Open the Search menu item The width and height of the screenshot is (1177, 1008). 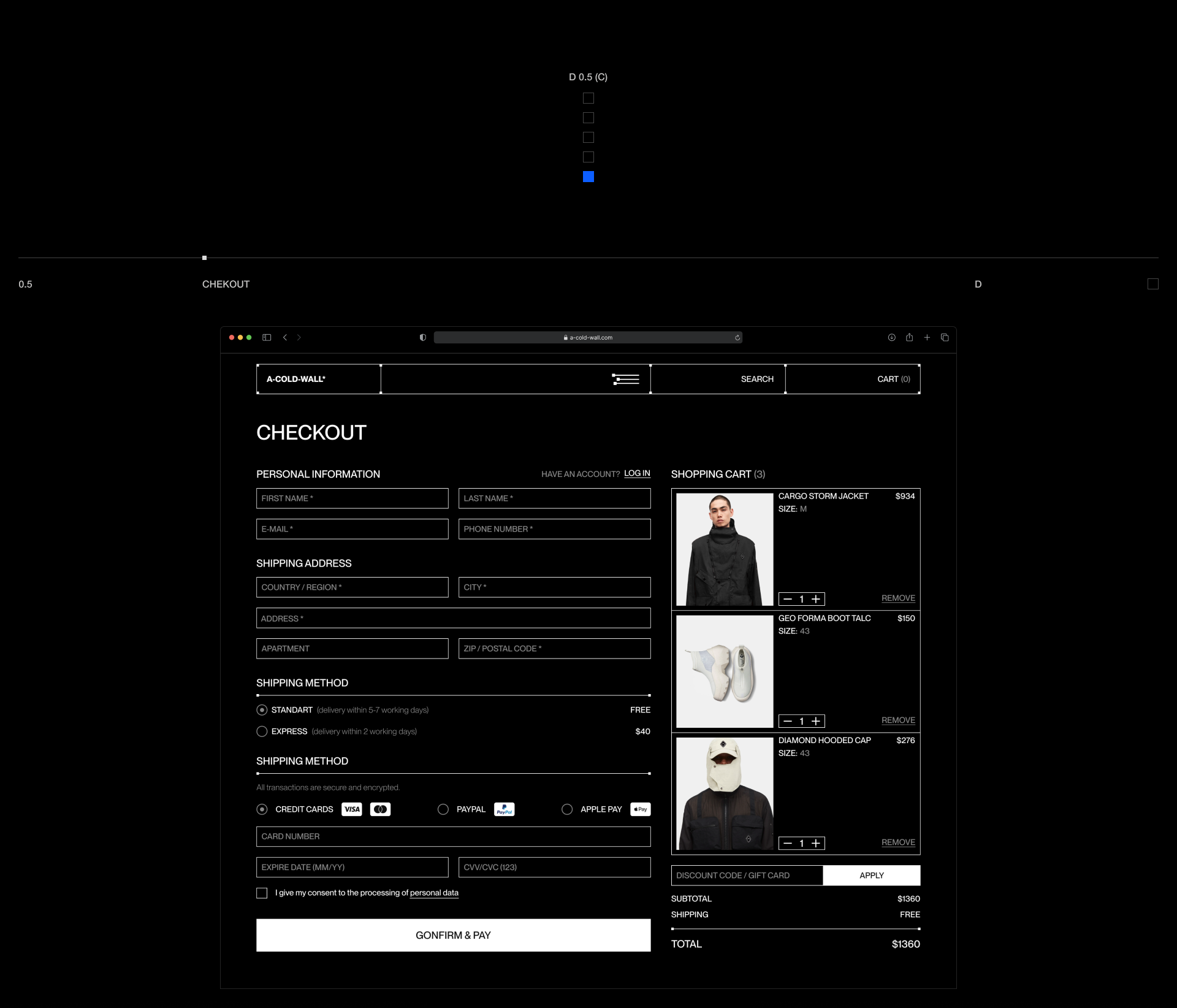[x=757, y=379]
